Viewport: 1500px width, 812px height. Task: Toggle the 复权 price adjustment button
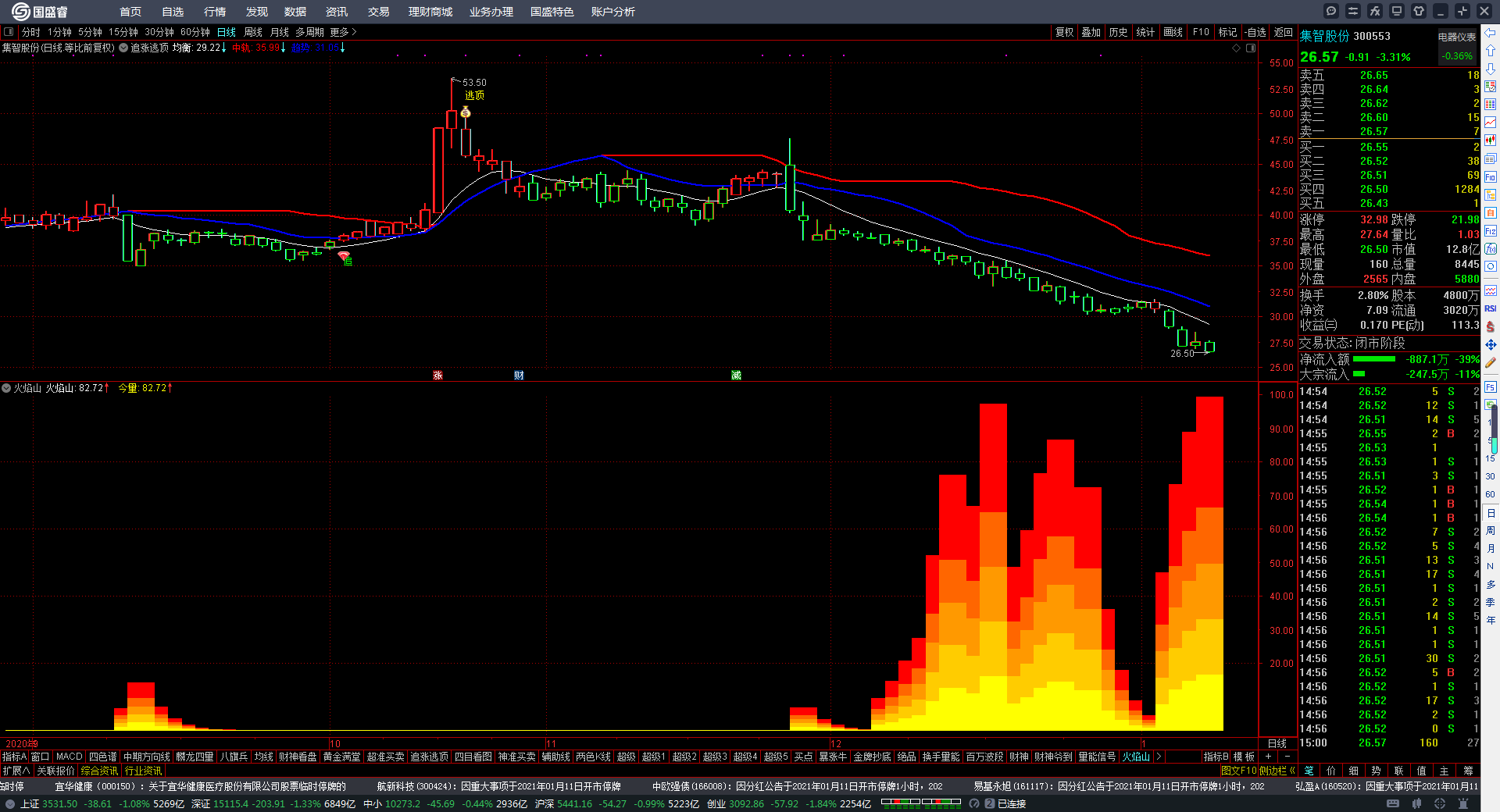pyautogui.click(x=1064, y=32)
